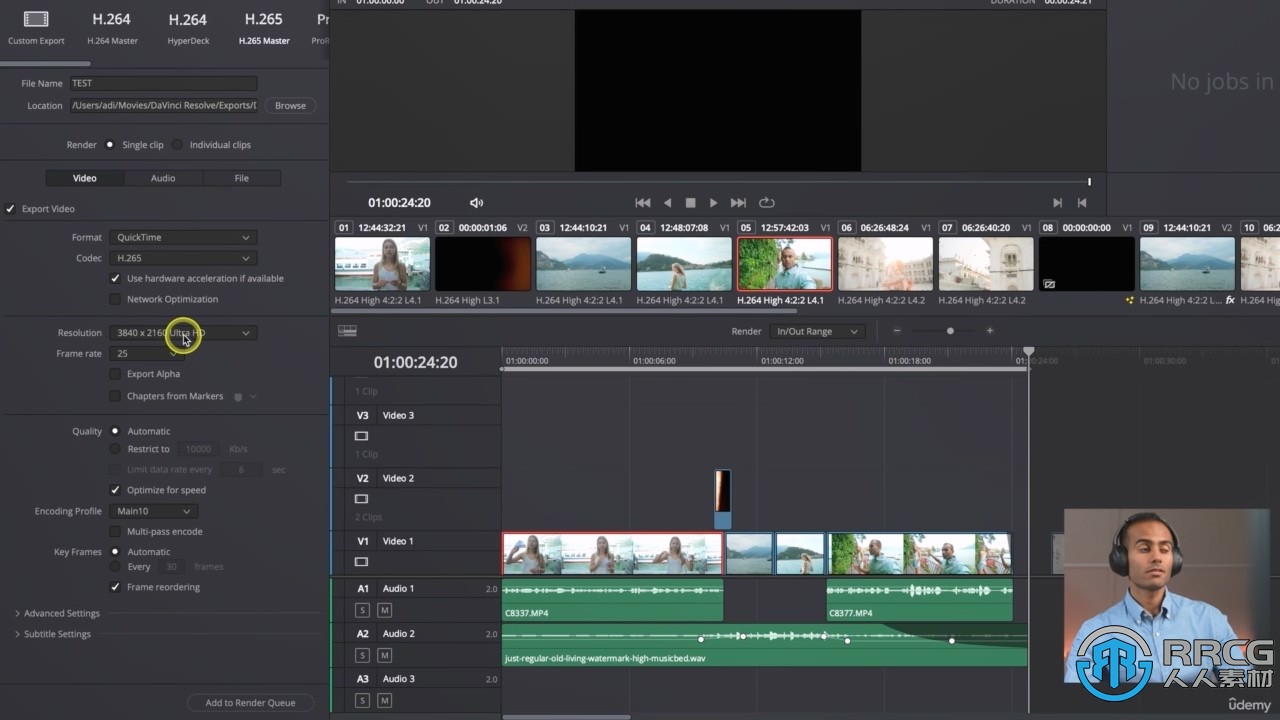The width and height of the screenshot is (1280, 720).
Task: Stop playback in the viewer
Action: (x=690, y=203)
